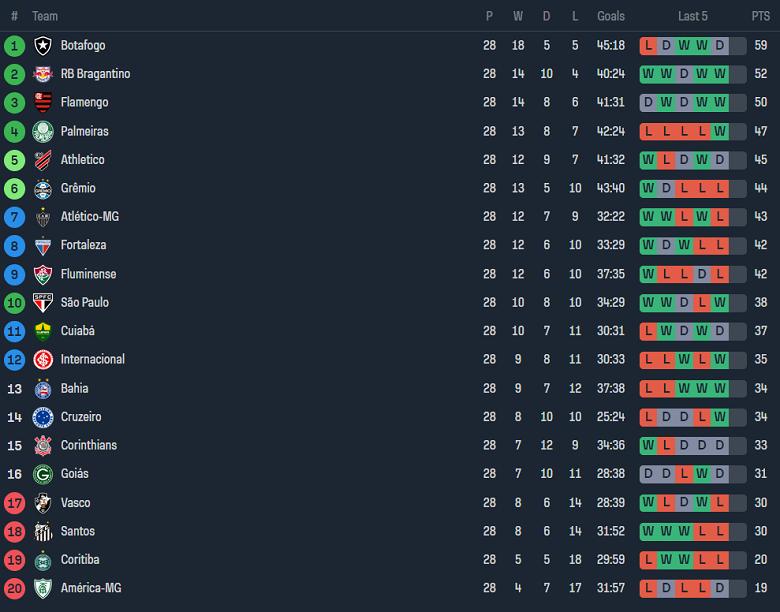Open the Cuiabá team badge

pyautogui.click(x=42, y=331)
